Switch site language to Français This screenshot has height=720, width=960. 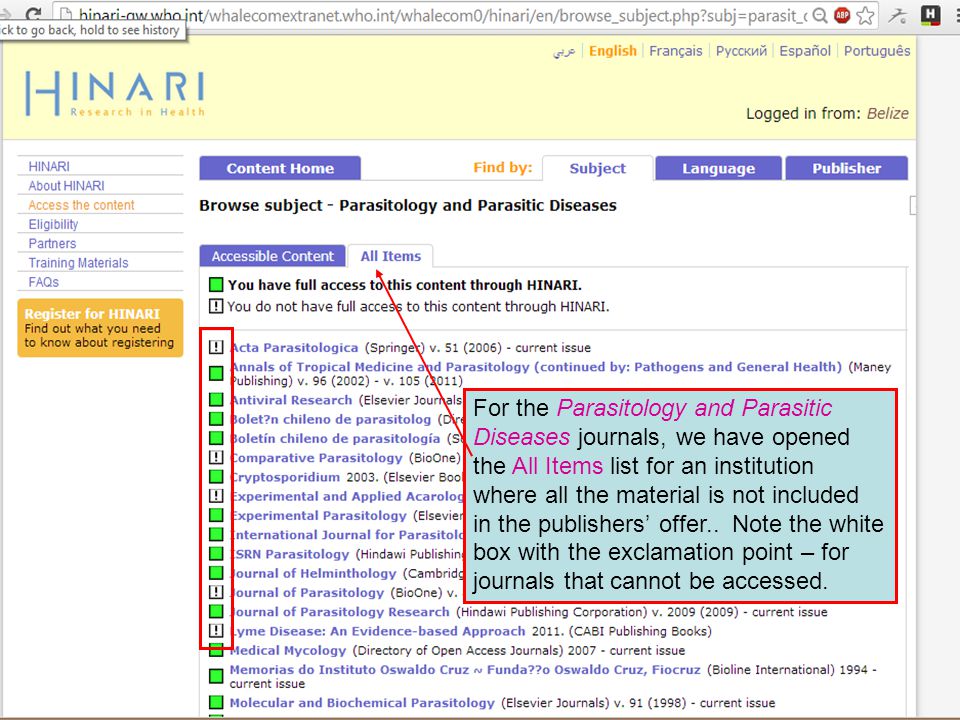[x=676, y=51]
